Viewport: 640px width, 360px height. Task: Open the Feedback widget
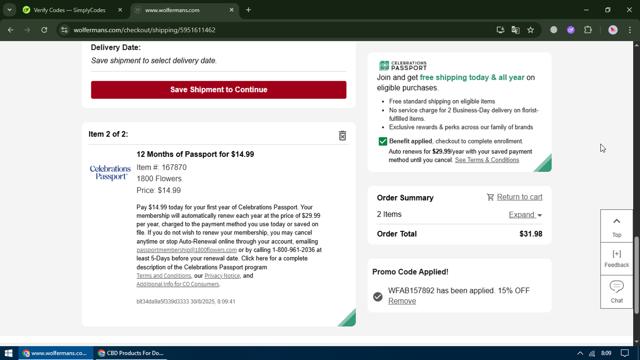coord(616,259)
